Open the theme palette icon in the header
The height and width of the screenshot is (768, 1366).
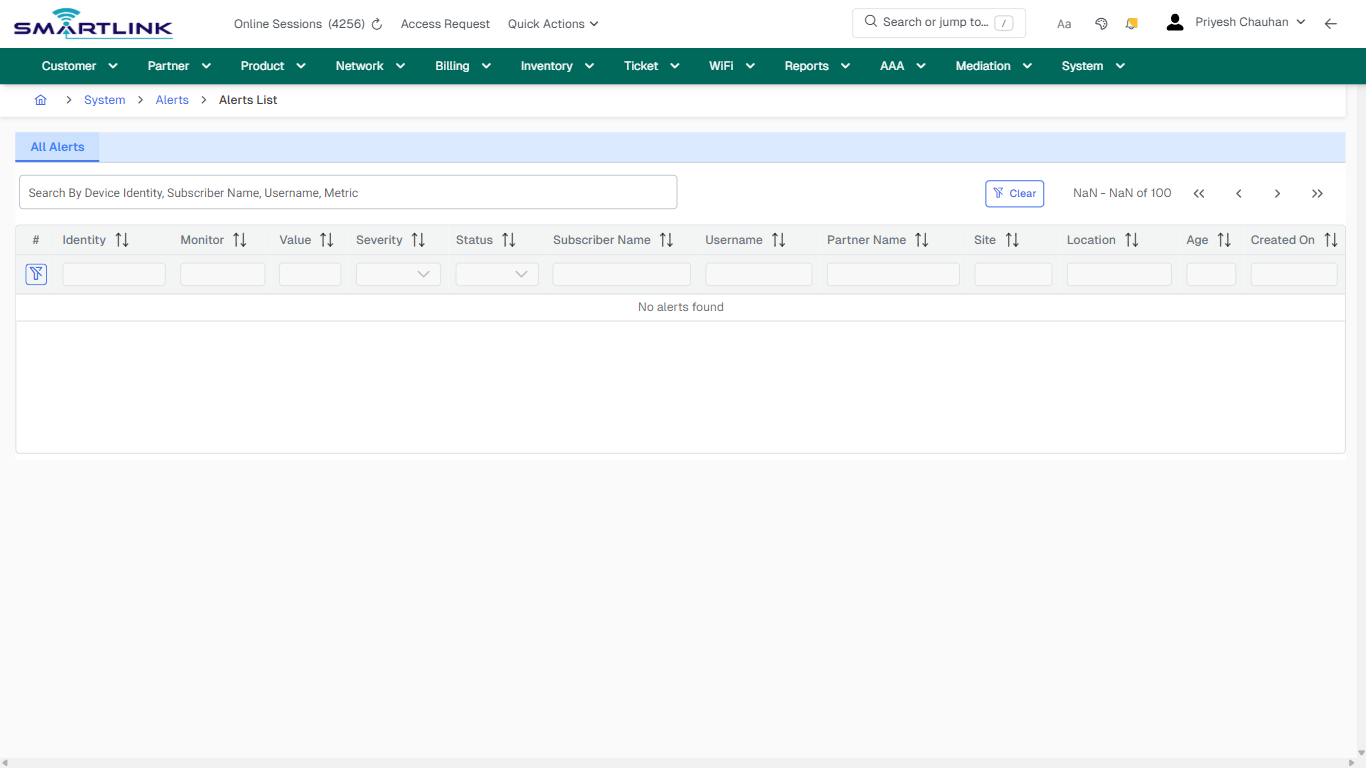[x=1101, y=23]
